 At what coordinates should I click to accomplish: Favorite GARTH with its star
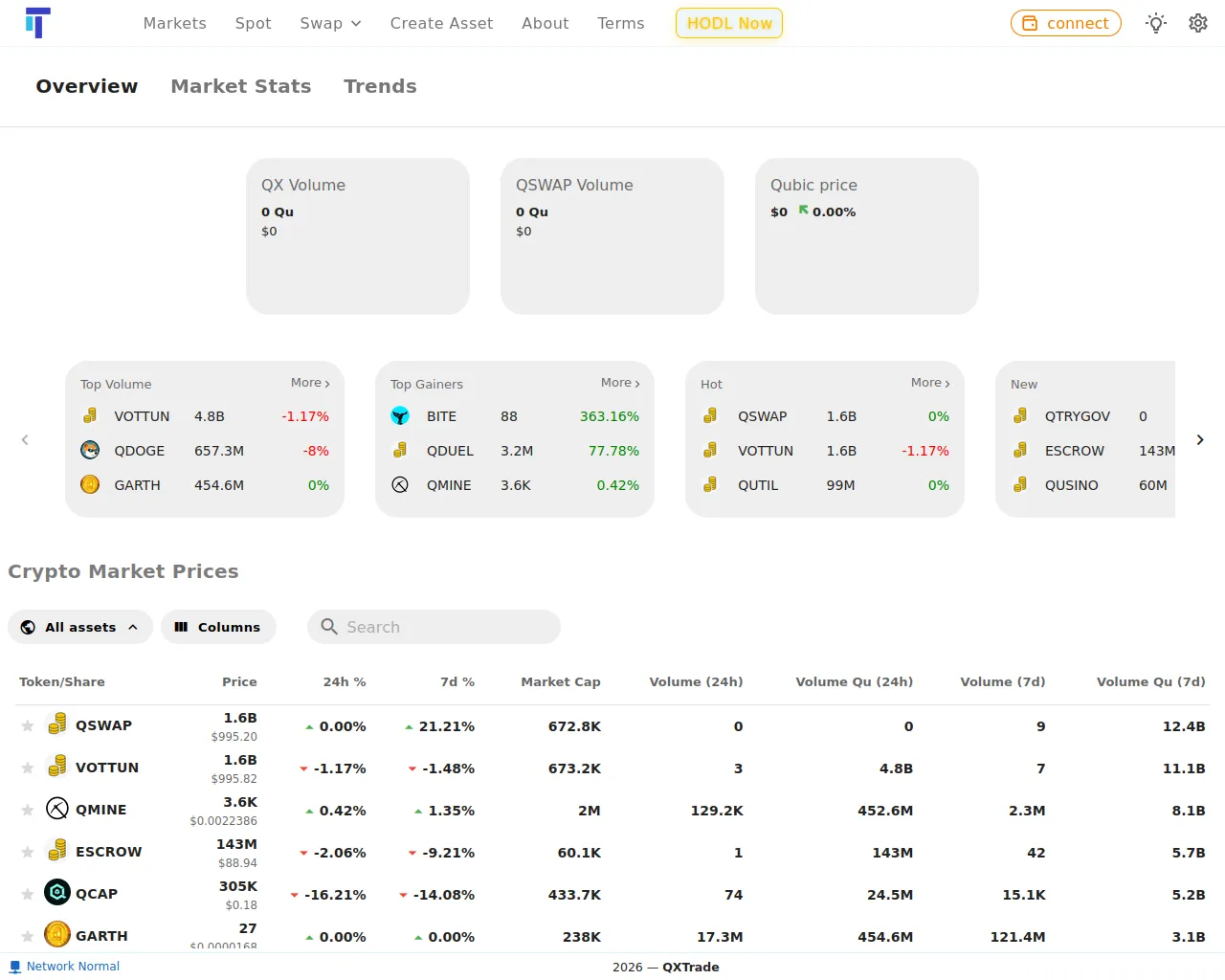(x=28, y=937)
